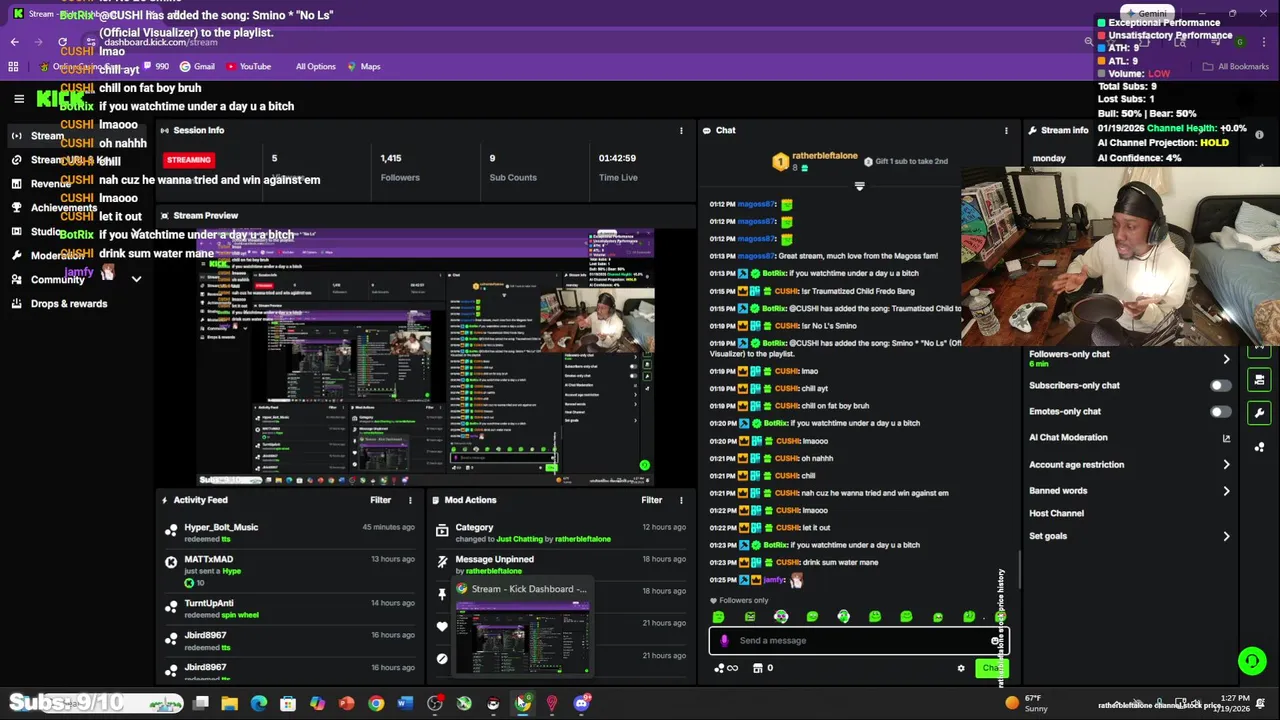Click the bubbles icon in right sidebar

pyautogui.click(x=1259, y=447)
